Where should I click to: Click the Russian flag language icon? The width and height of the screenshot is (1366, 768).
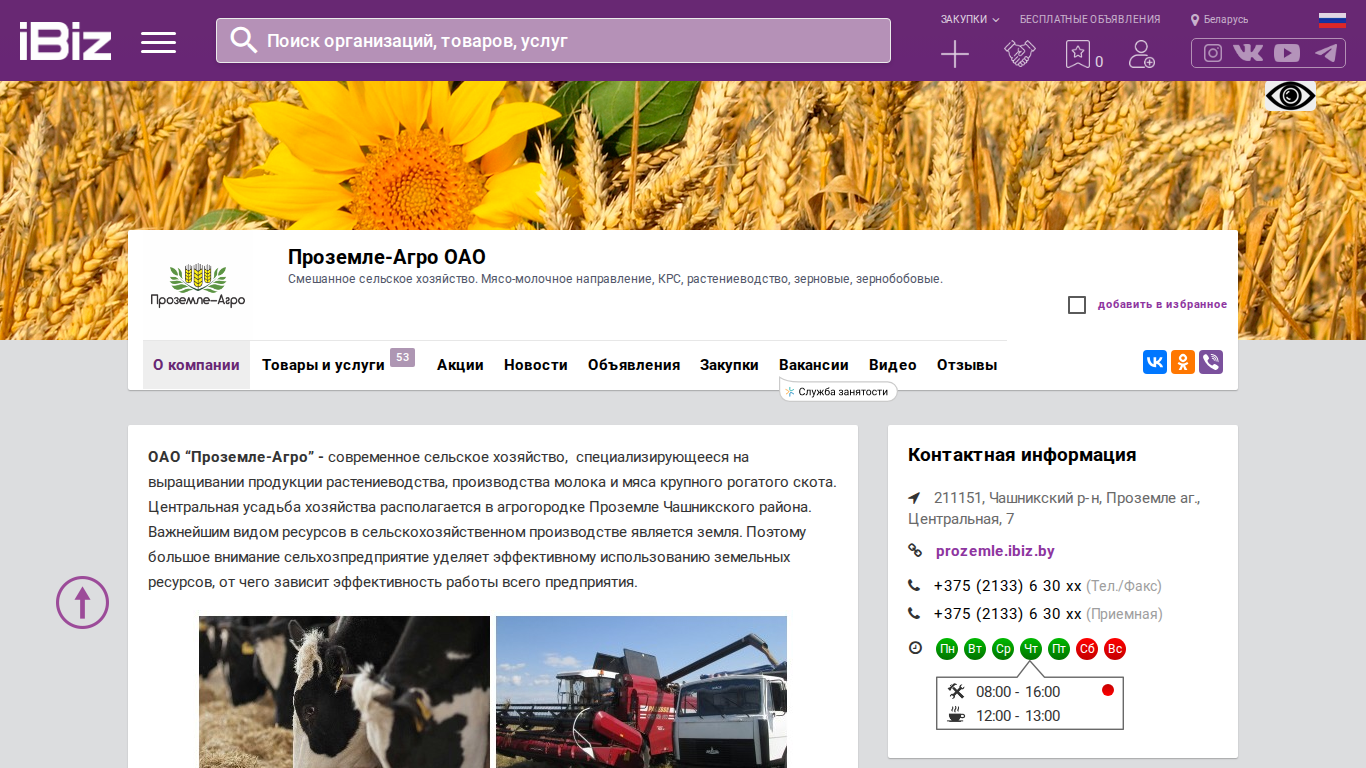point(1332,20)
